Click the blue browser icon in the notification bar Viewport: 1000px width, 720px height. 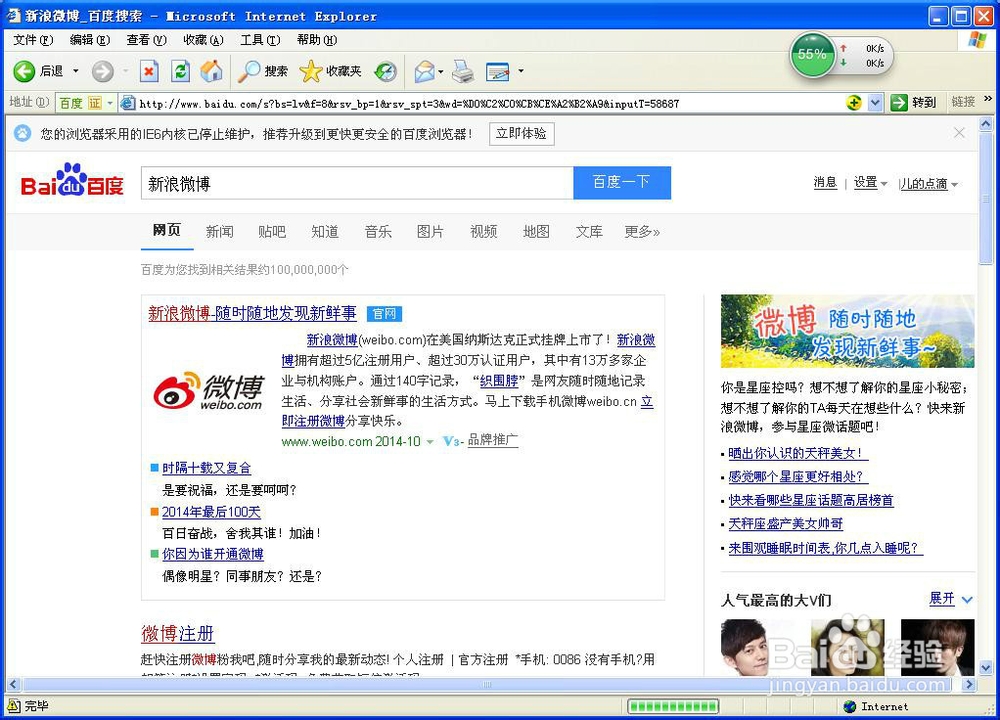(22, 133)
